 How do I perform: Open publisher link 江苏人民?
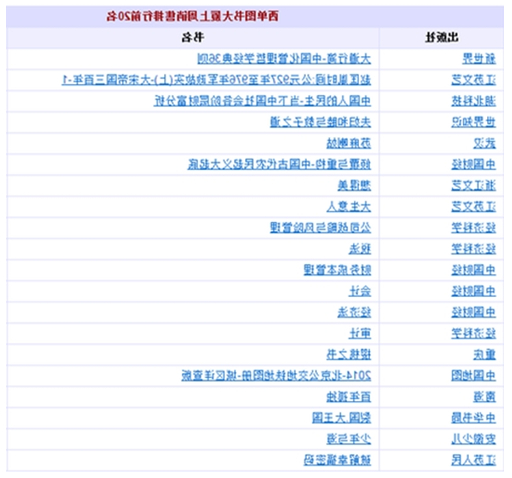click(x=474, y=460)
